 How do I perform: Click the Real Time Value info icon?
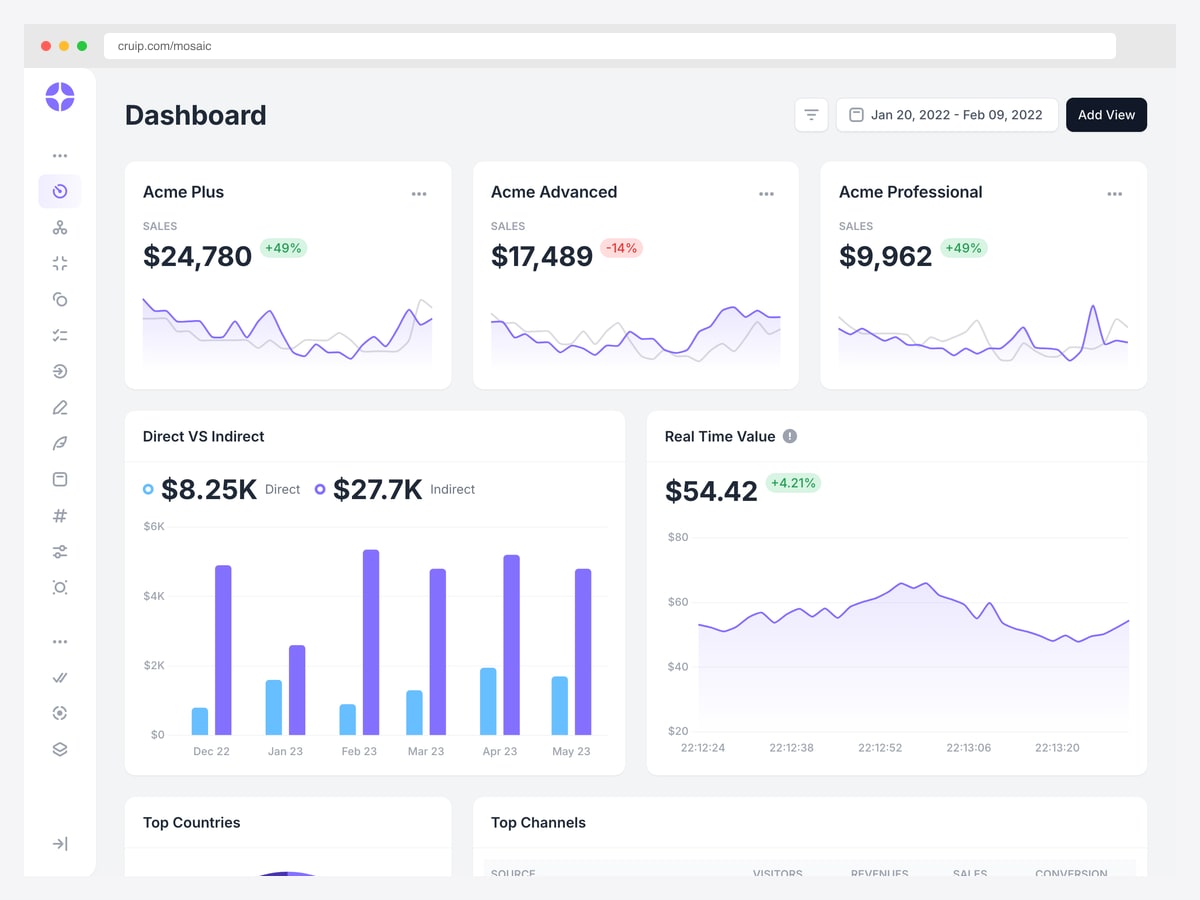pyautogui.click(x=790, y=436)
